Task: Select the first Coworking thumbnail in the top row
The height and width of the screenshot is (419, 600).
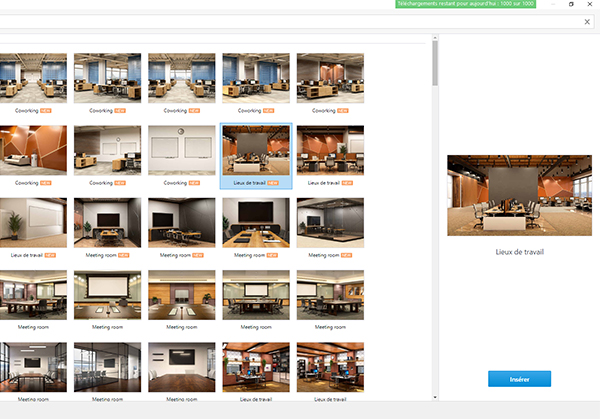Action: [33, 78]
